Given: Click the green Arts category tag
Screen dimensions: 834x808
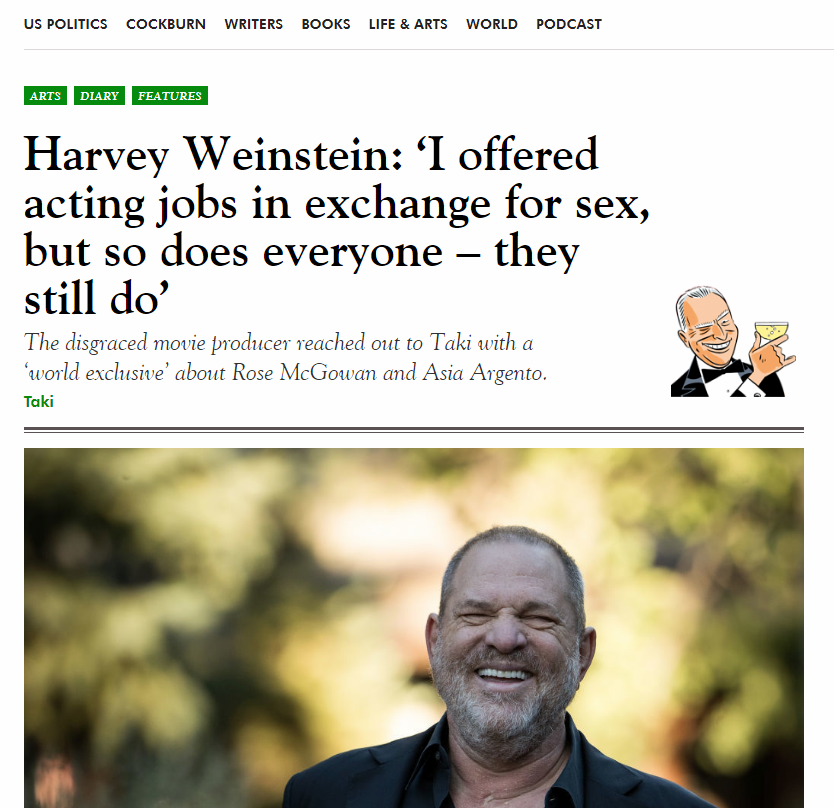Looking at the screenshot, I should [45, 96].
